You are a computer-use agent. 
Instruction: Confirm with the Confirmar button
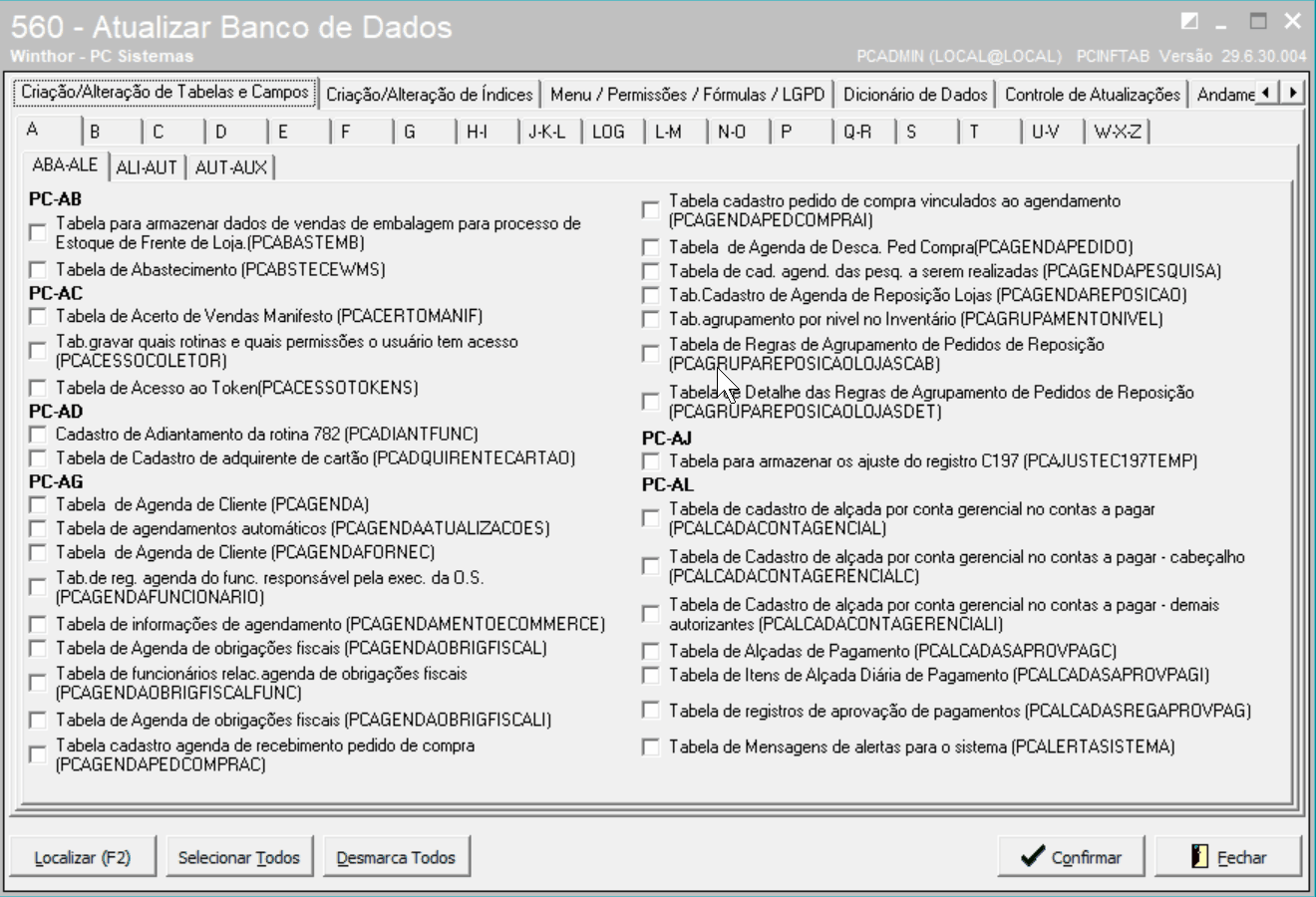(1073, 857)
